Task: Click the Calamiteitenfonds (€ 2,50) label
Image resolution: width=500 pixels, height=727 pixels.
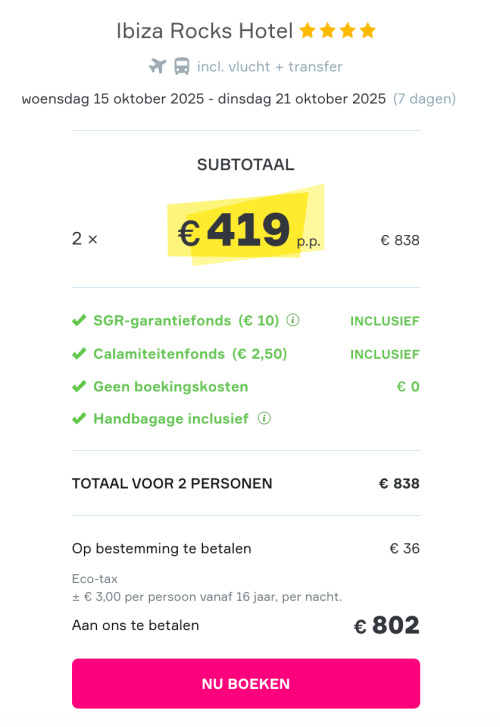Action: 190,354
